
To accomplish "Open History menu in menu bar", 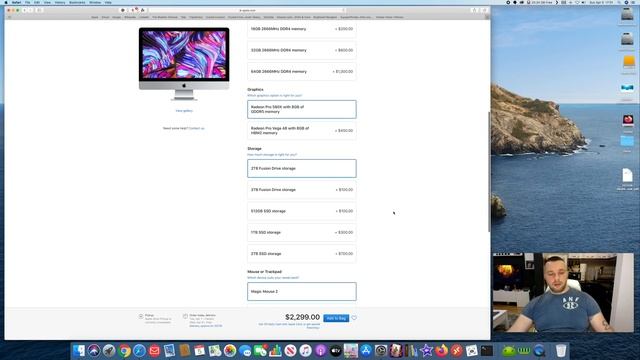I will click(x=60, y=2).
